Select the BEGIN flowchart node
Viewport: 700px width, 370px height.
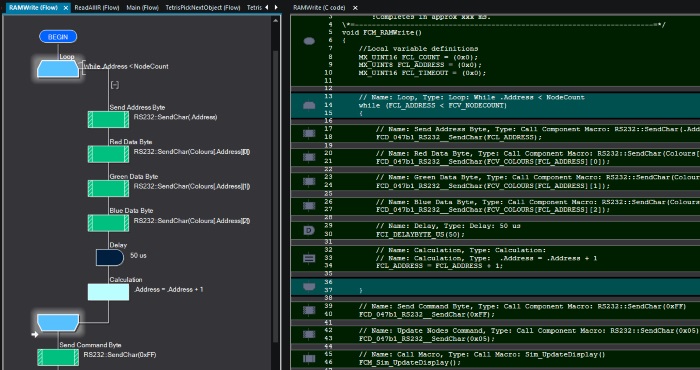coord(58,37)
